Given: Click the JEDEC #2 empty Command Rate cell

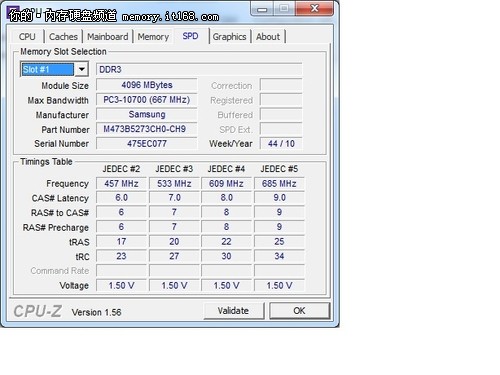Looking at the screenshot, I should click(x=121, y=271).
